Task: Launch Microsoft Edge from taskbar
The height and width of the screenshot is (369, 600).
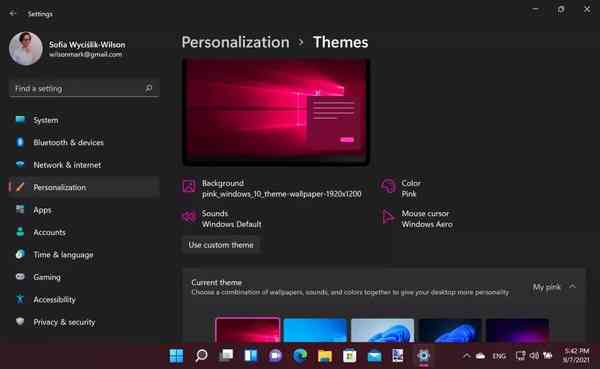Action: click(300, 356)
